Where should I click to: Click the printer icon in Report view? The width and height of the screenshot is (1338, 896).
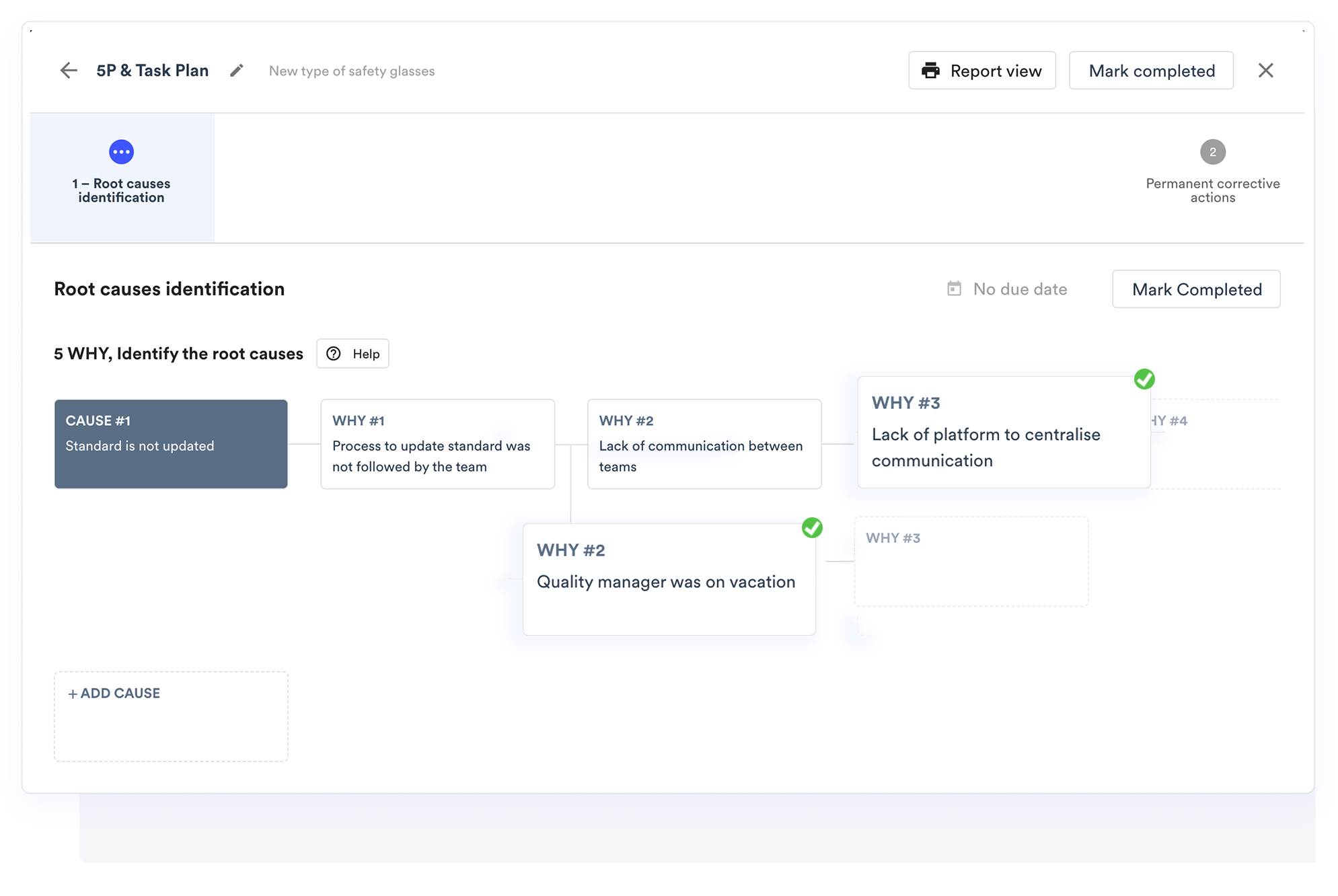click(930, 71)
